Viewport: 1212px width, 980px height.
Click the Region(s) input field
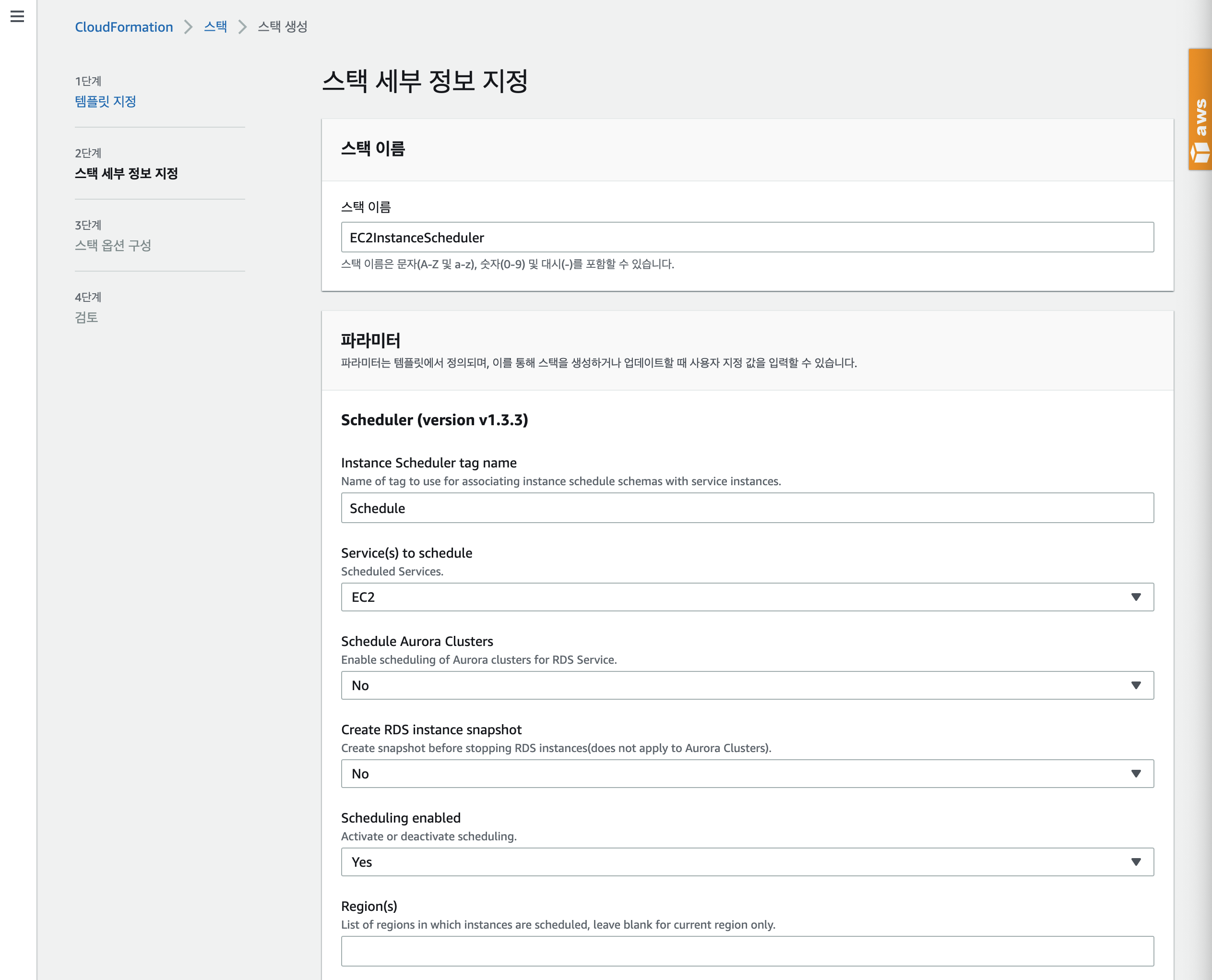click(747, 951)
